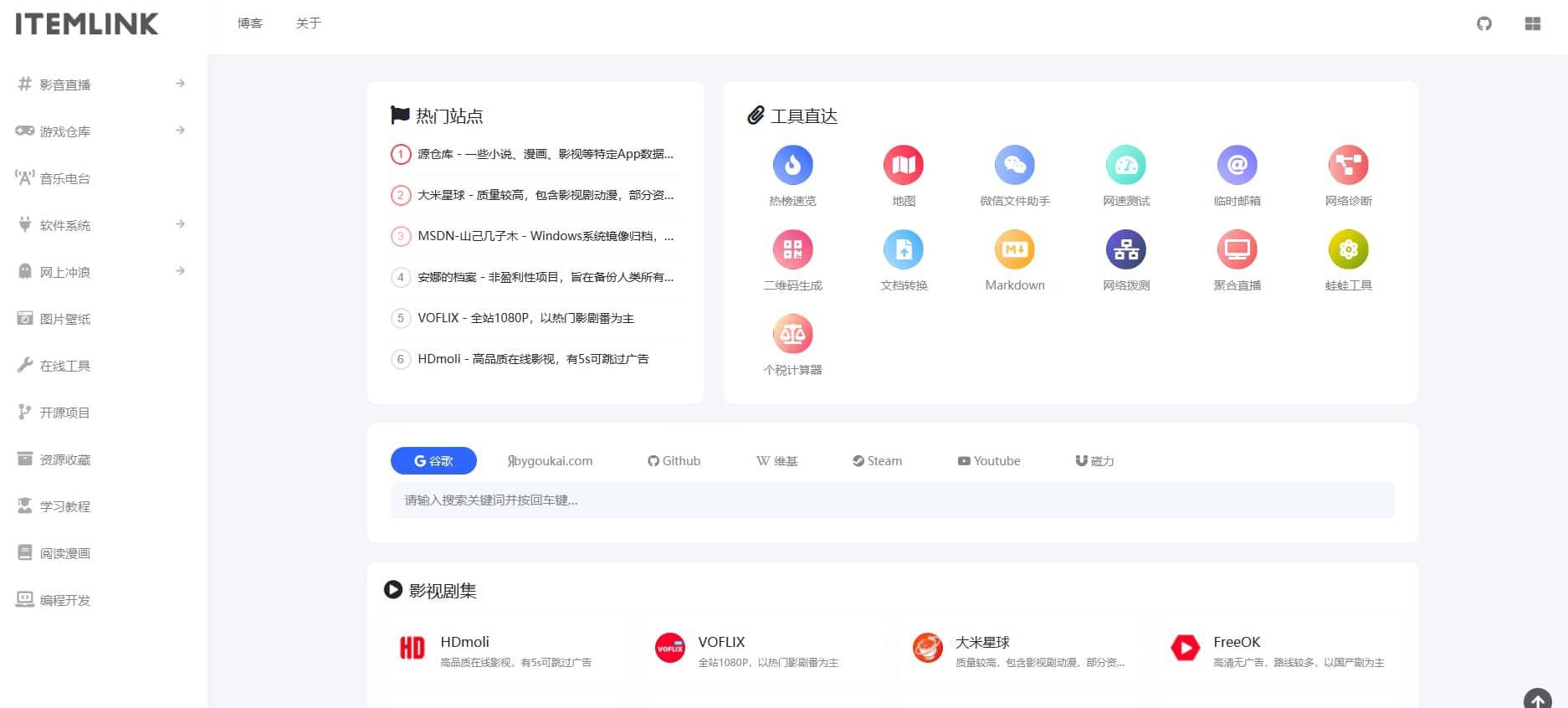Viewport: 1568px width, 708px height.
Task: Open the VOFLIX site card
Action: click(x=762, y=650)
